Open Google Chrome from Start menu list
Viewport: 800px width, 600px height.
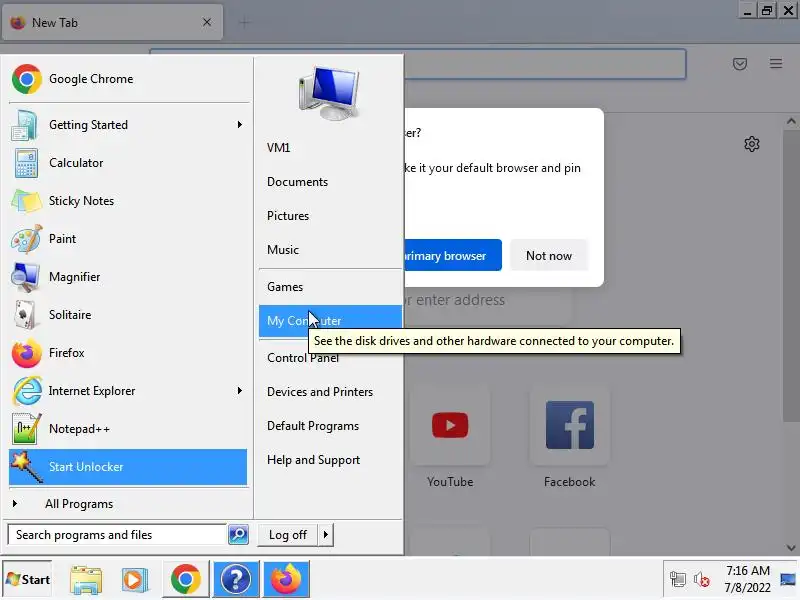128,79
